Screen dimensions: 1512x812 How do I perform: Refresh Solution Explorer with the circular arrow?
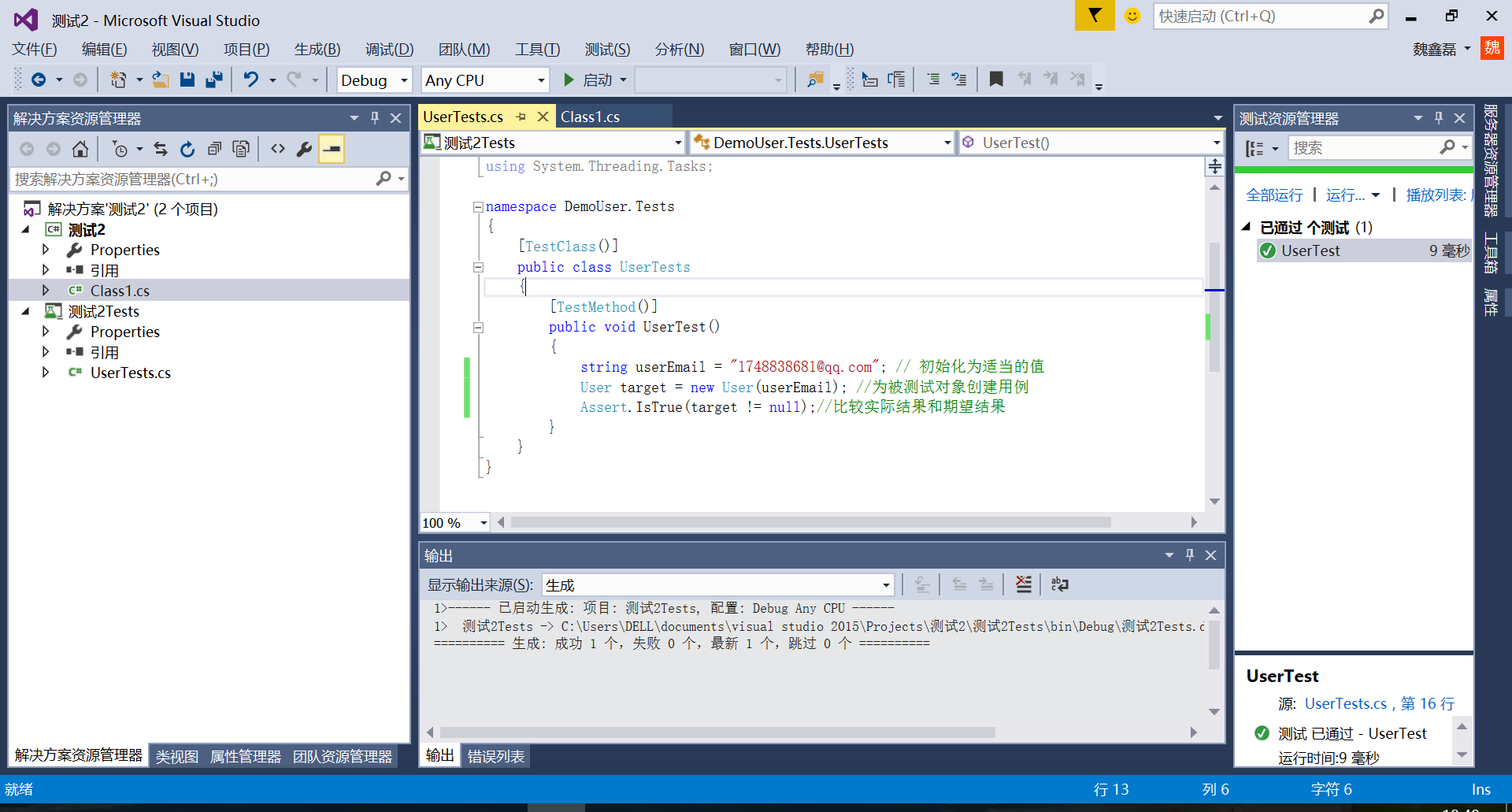[187, 149]
